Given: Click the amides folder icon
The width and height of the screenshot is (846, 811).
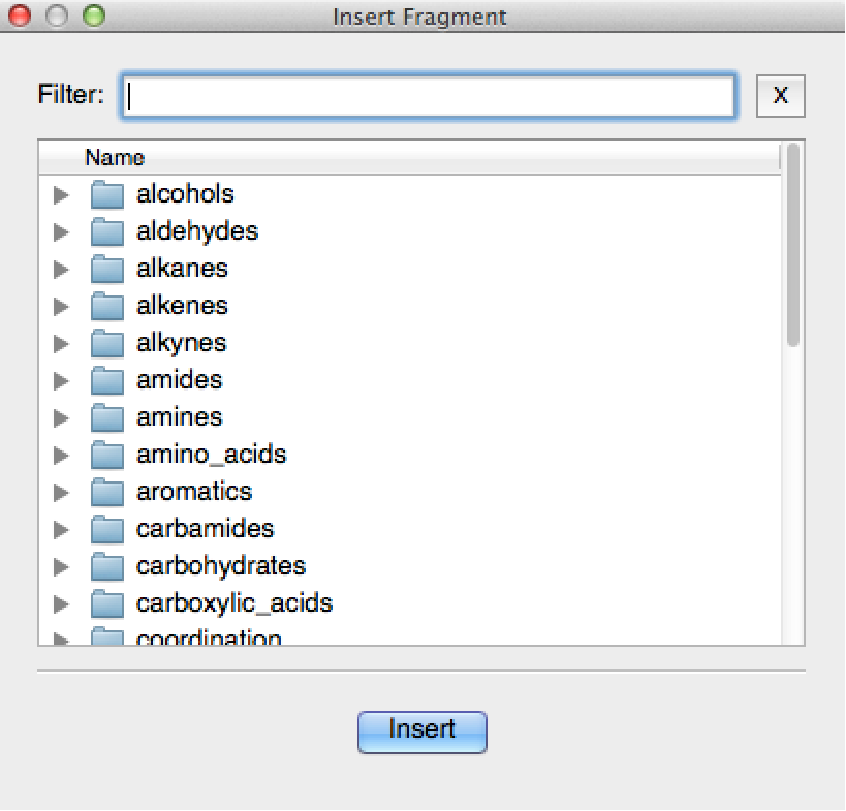Looking at the screenshot, I should [107, 380].
